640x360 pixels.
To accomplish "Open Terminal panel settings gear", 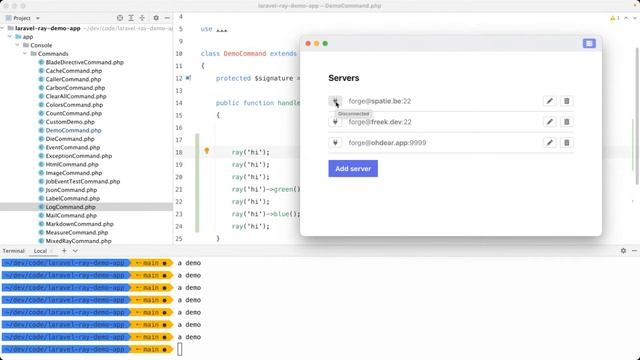I will (623, 251).
